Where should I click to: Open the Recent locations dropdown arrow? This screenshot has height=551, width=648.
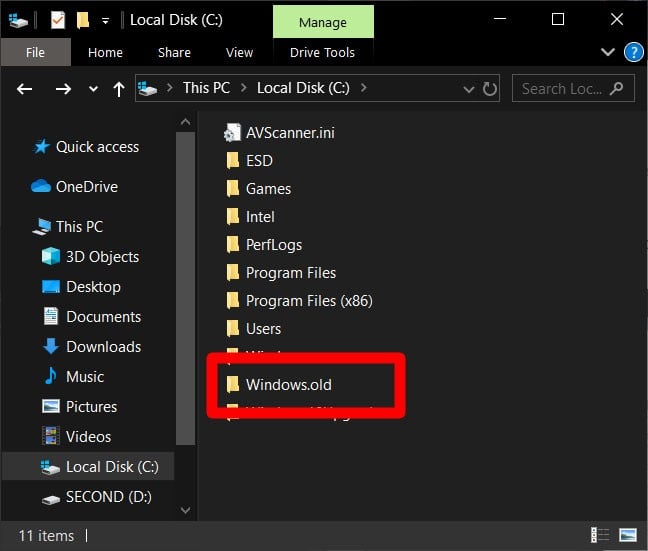tap(93, 89)
